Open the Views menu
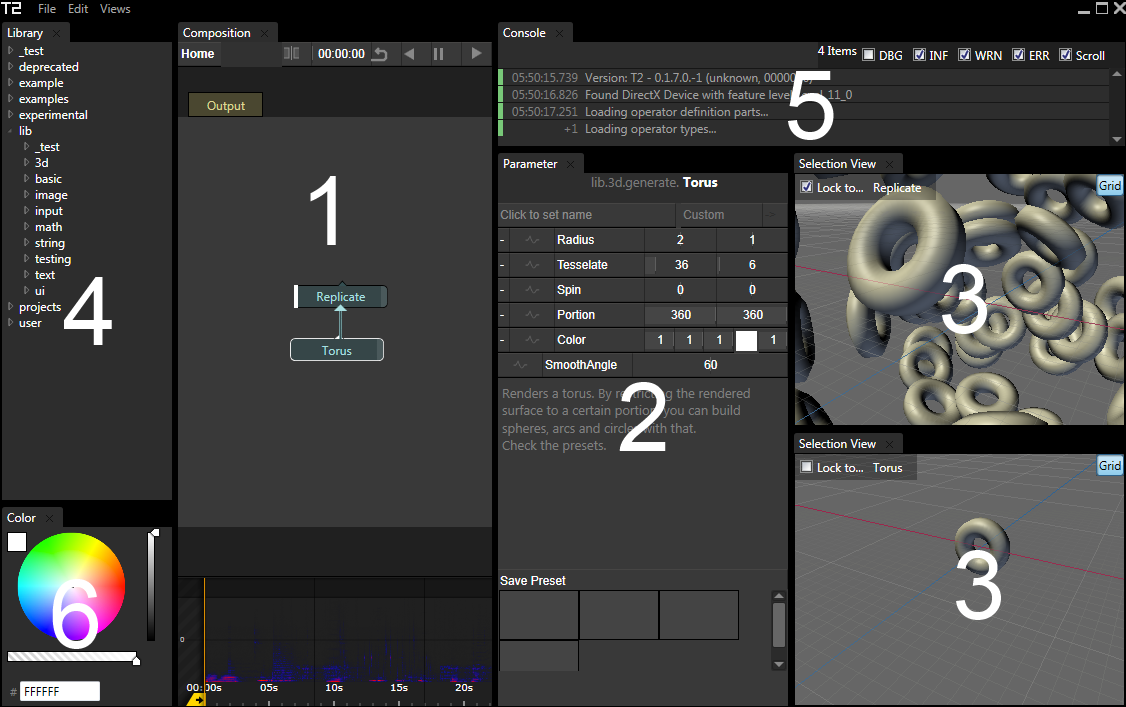Viewport: 1126px width, 707px height. [114, 8]
